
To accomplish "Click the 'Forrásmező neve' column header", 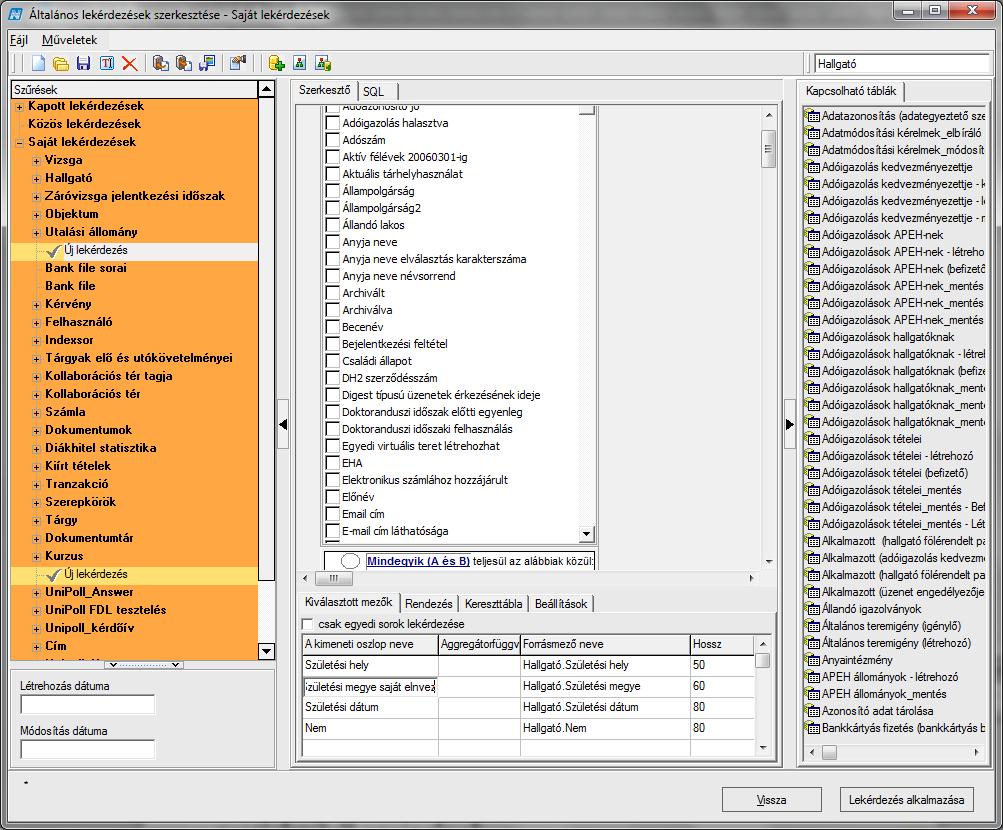I will (605, 645).
